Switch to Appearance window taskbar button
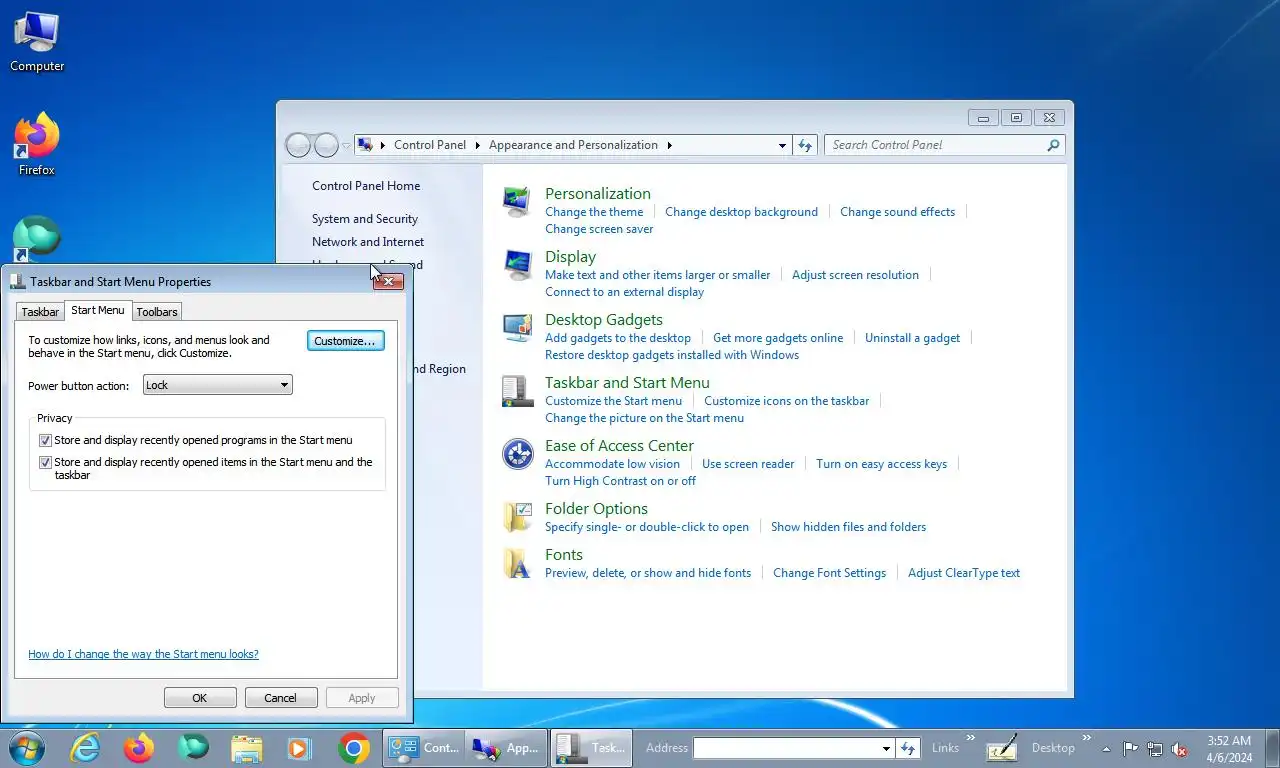 pyautogui.click(x=507, y=747)
